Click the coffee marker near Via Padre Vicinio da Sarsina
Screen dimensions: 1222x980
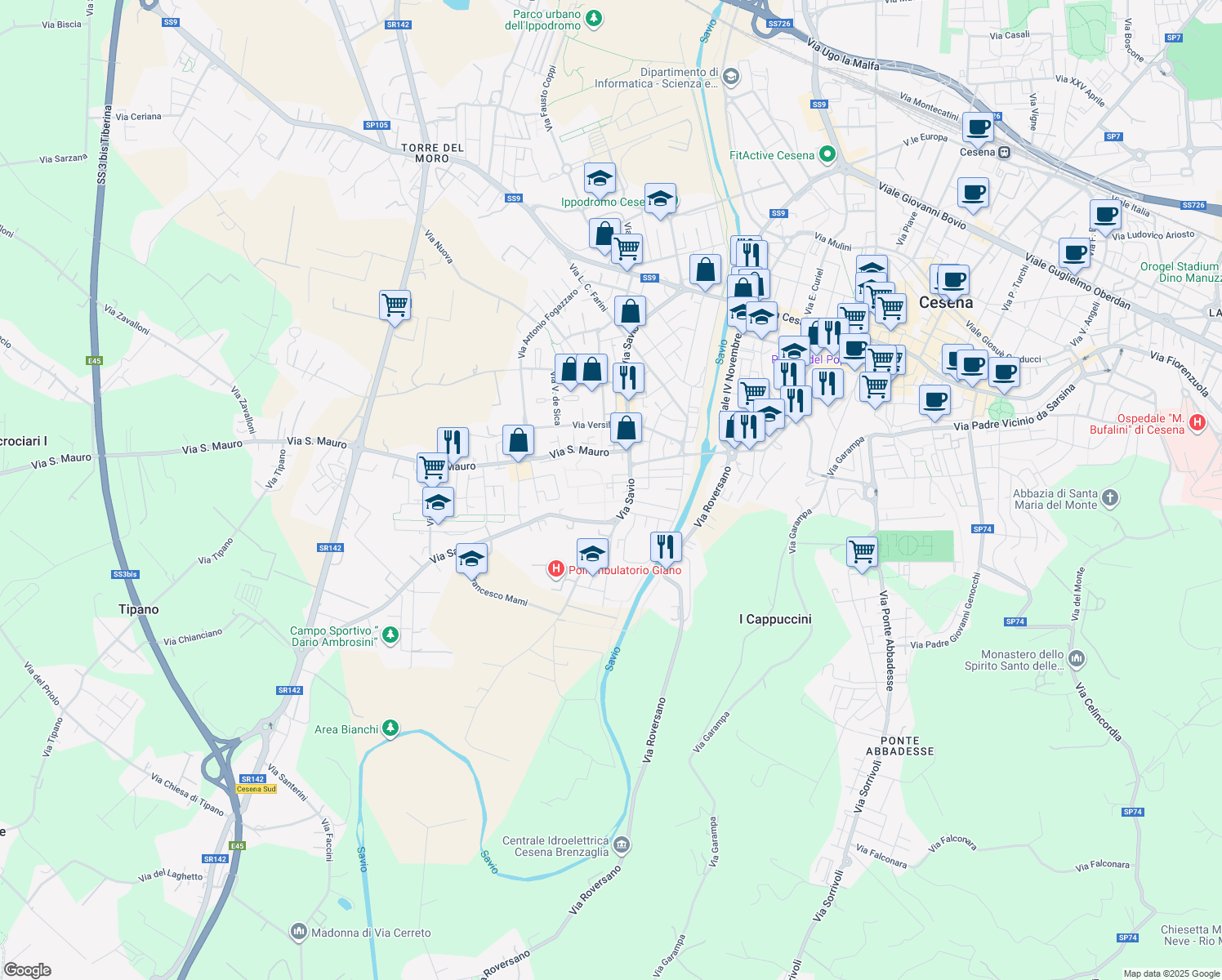coord(934,401)
